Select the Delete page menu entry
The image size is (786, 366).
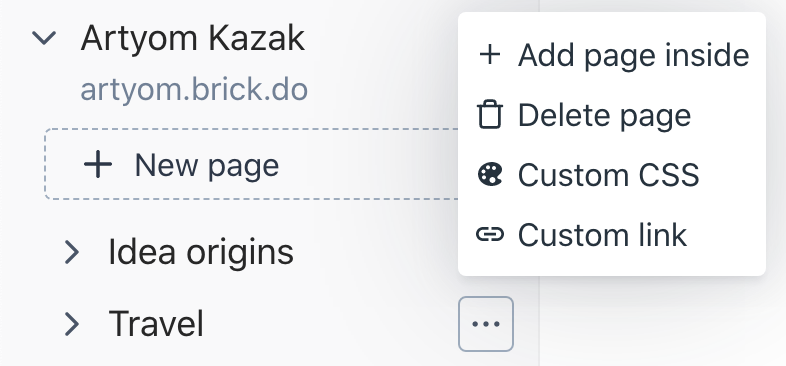612,115
